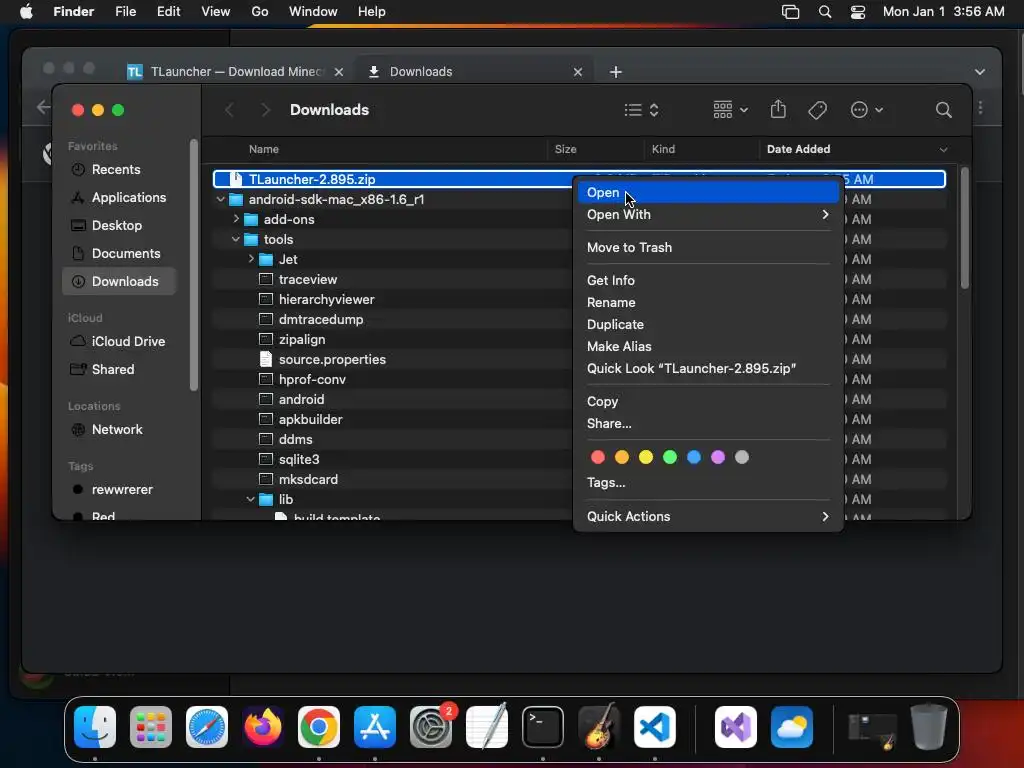Screen dimensions: 1024x768
Task: Click the Finder share toolbar icon
Action: [x=778, y=109]
